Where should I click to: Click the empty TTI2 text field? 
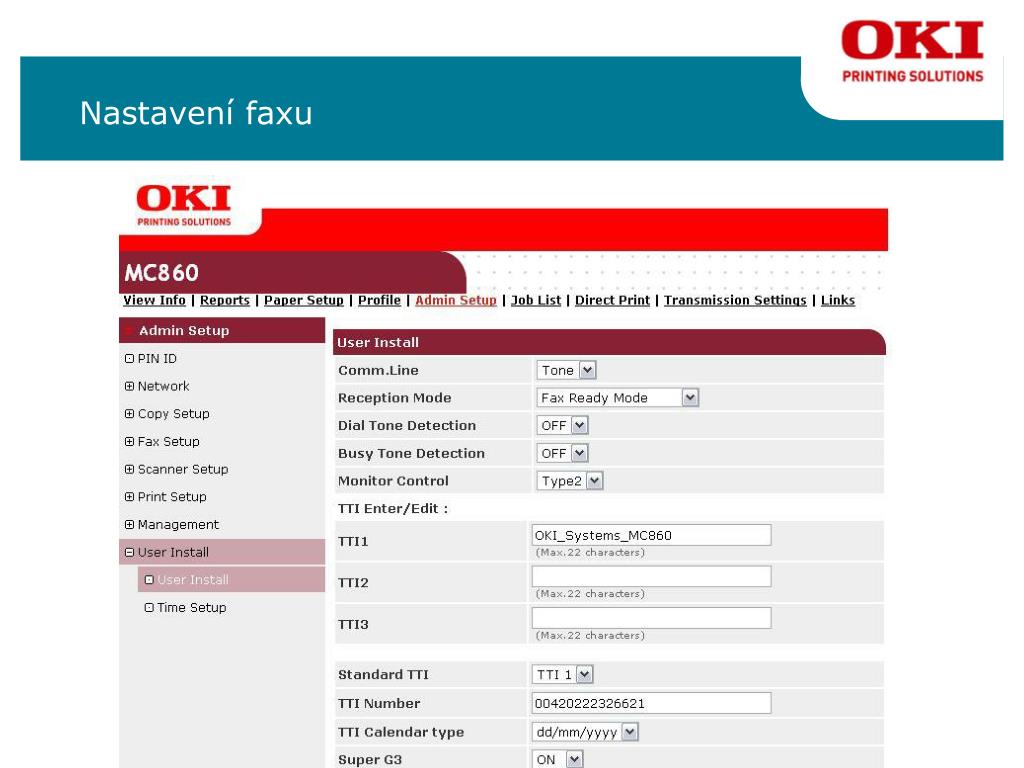coord(651,577)
